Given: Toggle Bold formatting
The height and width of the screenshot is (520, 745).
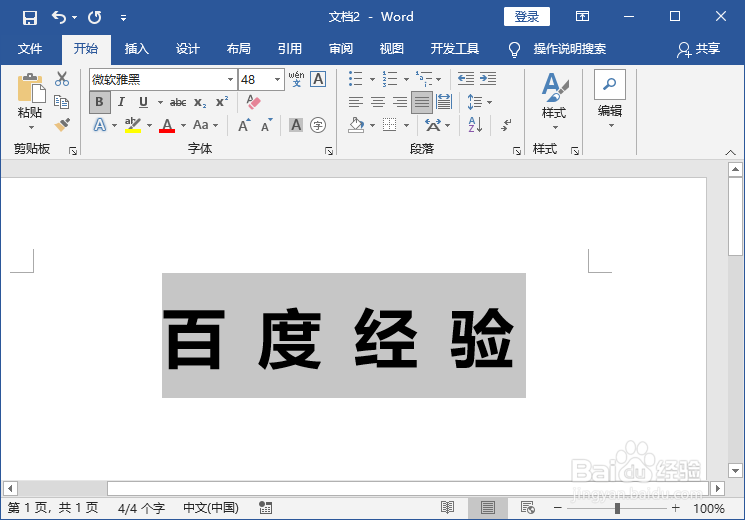Looking at the screenshot, I should point(99,102).
